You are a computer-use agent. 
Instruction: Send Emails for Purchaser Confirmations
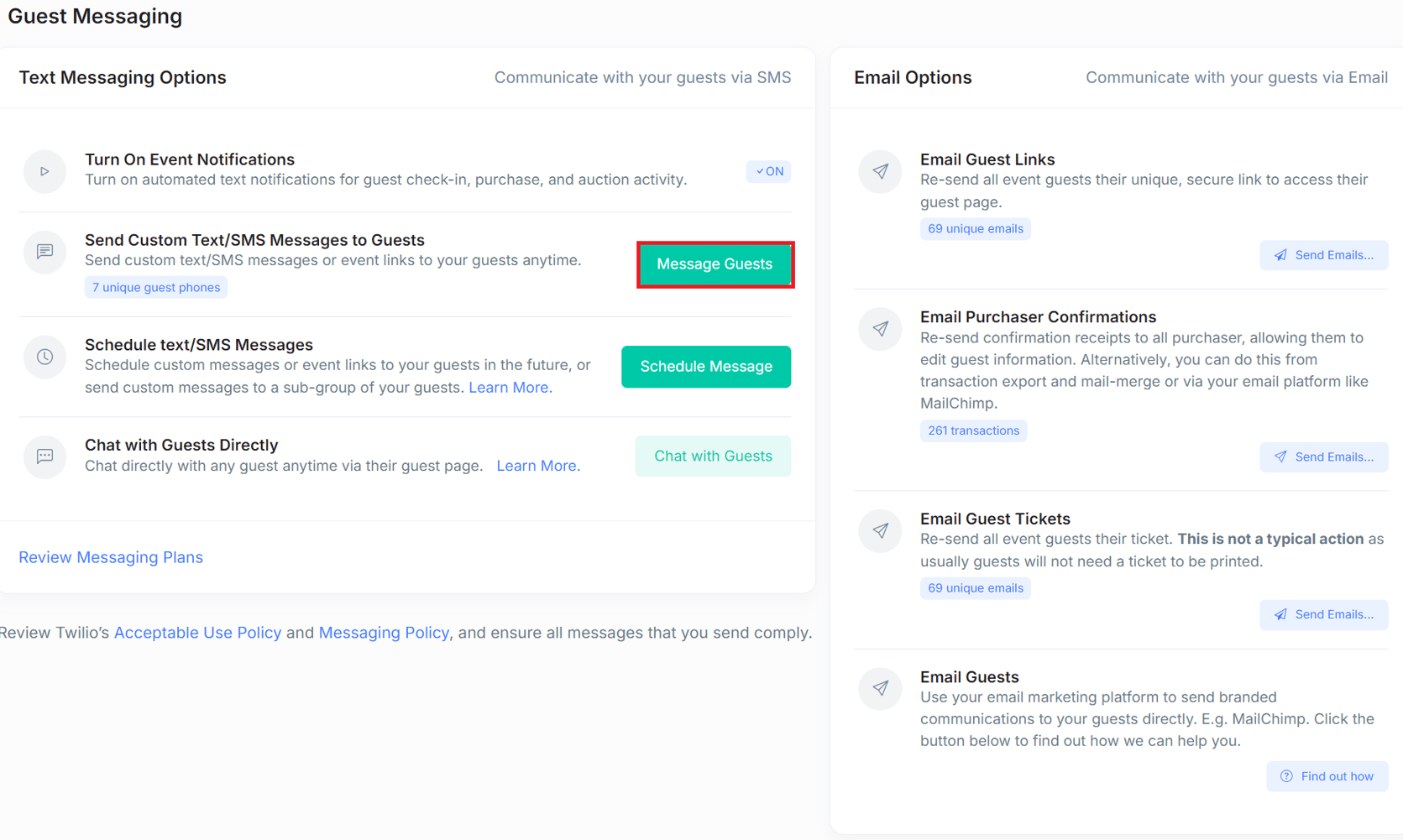pos(1323,457)
